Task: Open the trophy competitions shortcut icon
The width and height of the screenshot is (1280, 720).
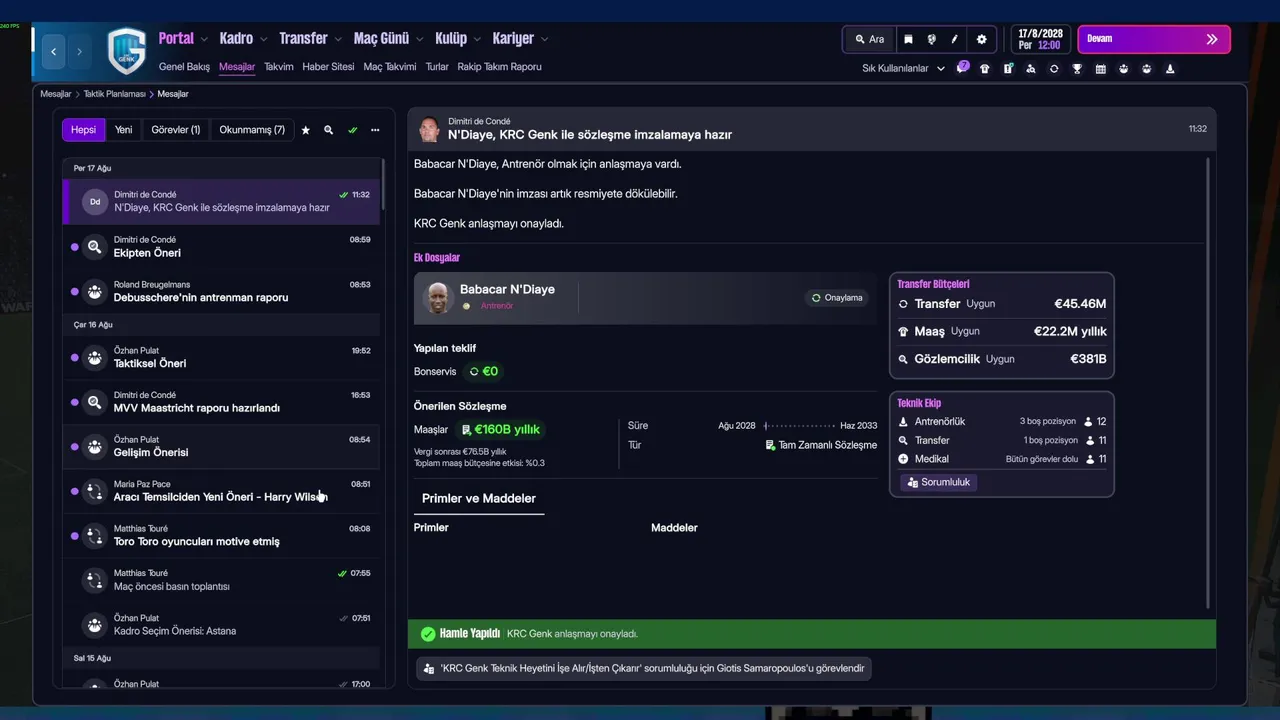Action: coord(1077,69)
